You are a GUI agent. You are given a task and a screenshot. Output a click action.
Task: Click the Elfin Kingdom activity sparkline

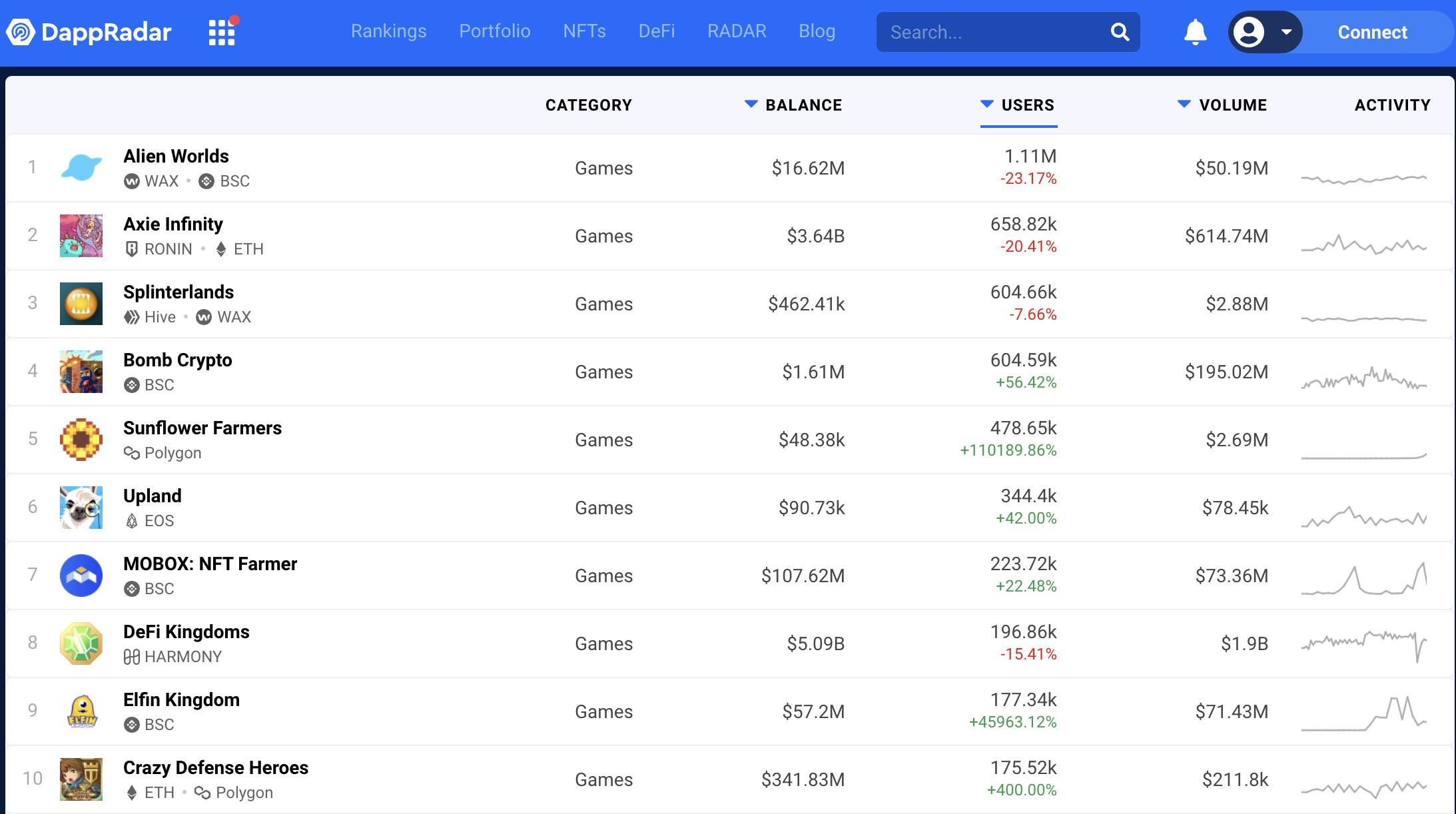point(1364,713)
